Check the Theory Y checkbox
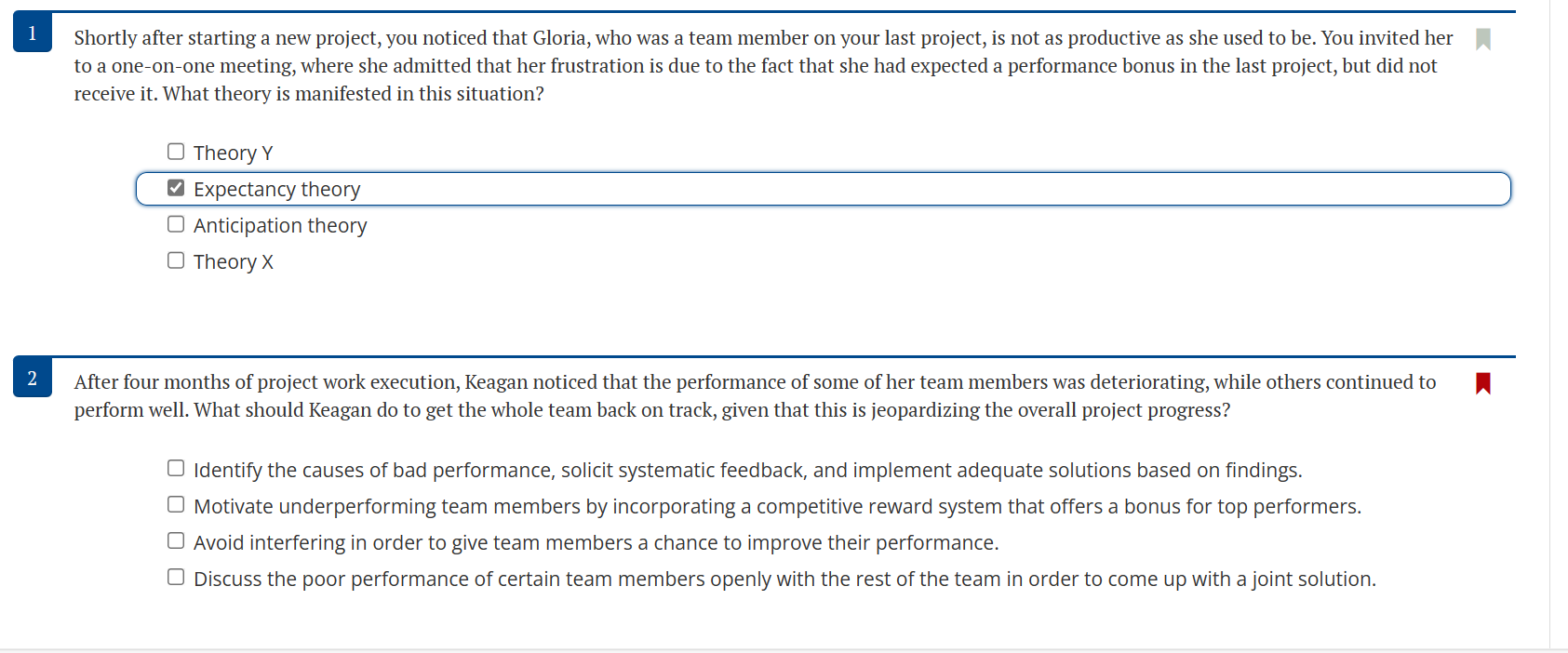Screen dimensions: 1568x653 (x=176, y=151)
